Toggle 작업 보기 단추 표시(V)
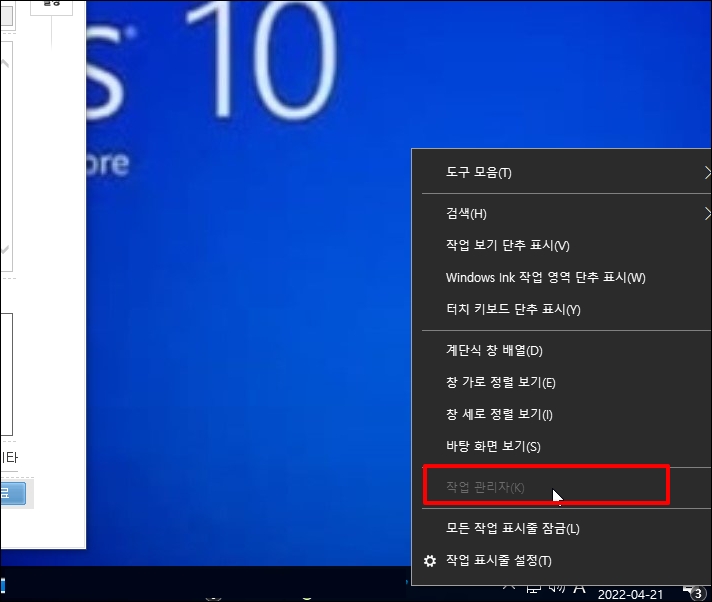 [x=561, y=246]
